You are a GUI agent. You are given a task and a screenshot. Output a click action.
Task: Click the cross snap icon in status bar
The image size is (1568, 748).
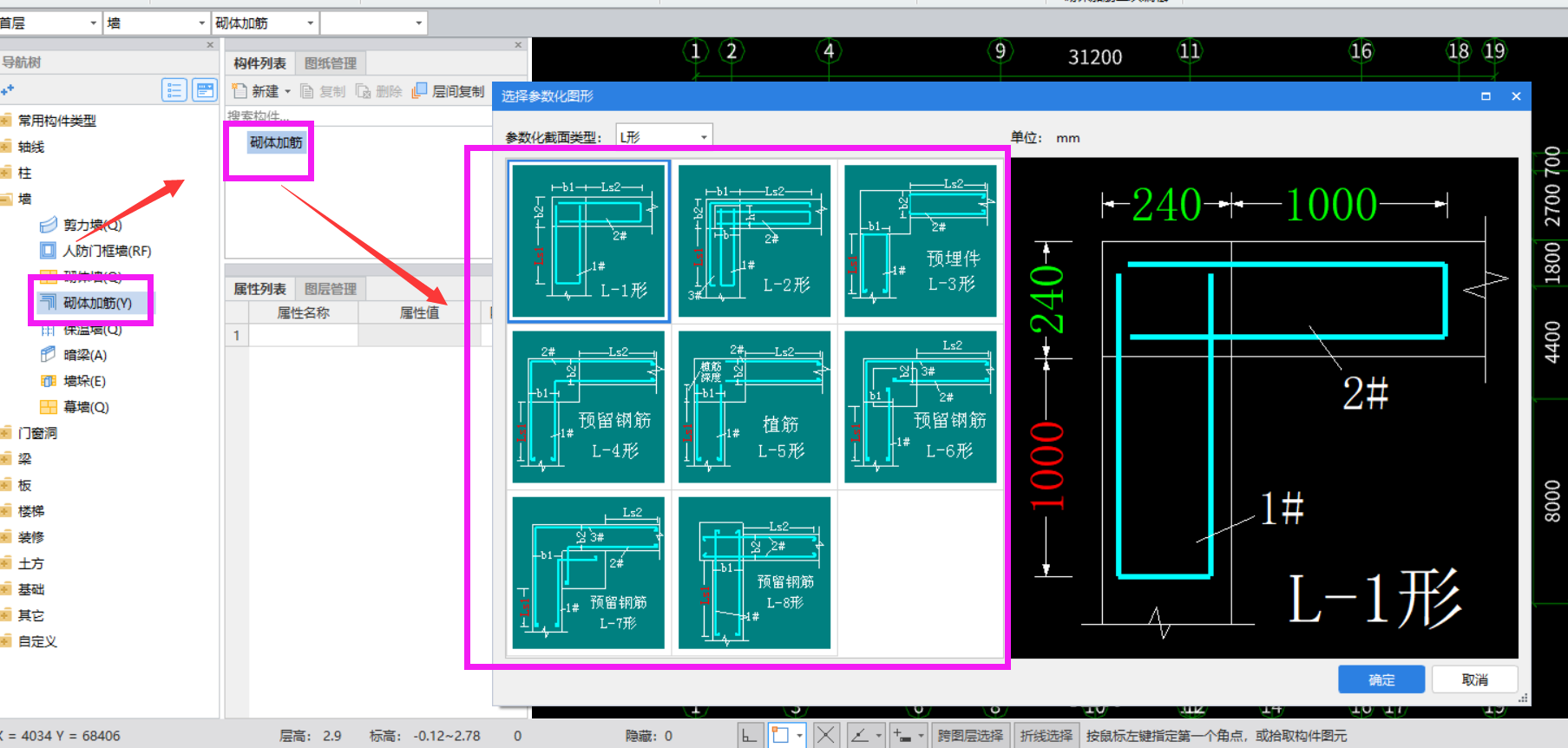click(x=826, y=736)
